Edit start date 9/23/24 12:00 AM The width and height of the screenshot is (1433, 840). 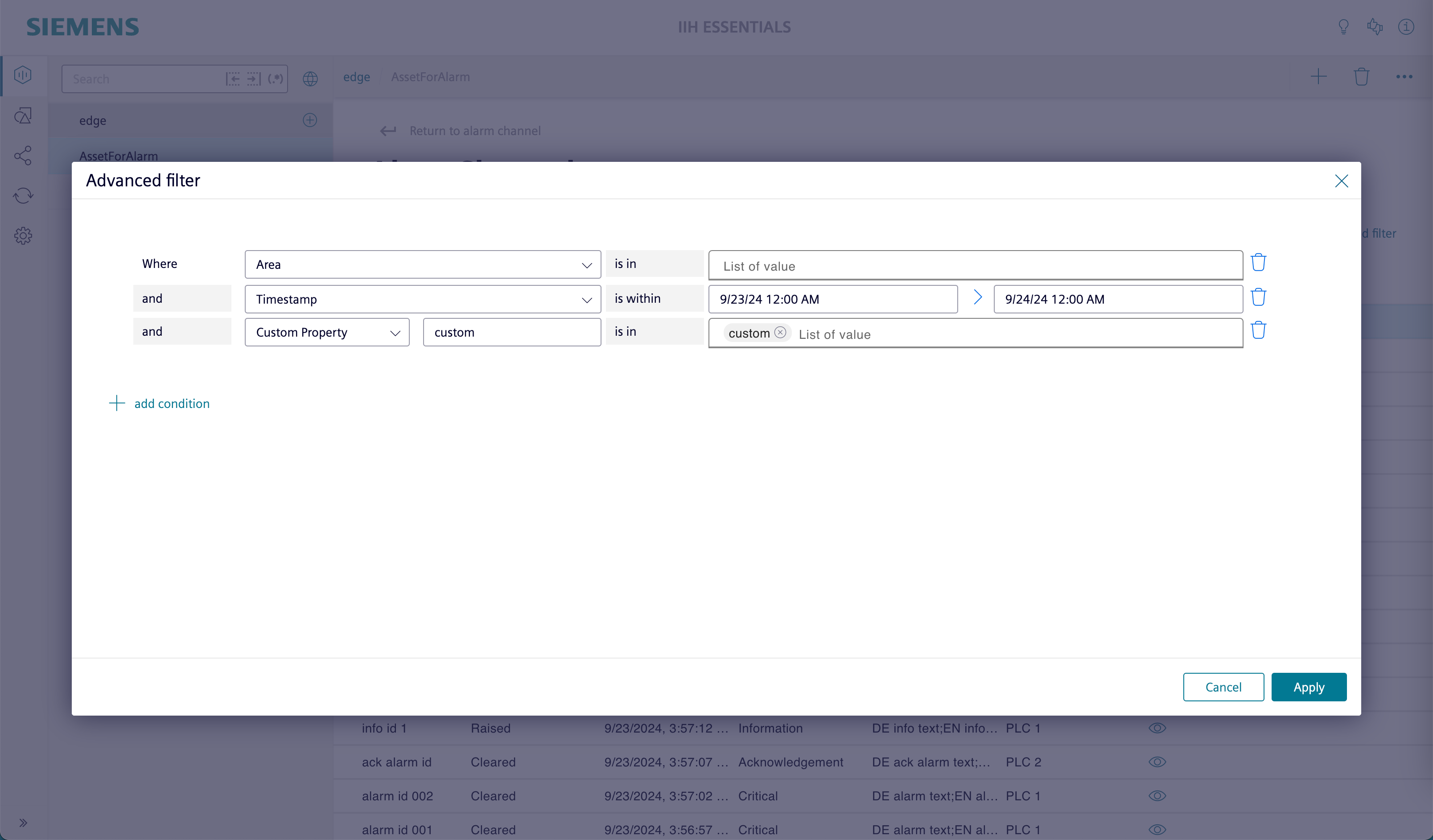tap(832, 299)
